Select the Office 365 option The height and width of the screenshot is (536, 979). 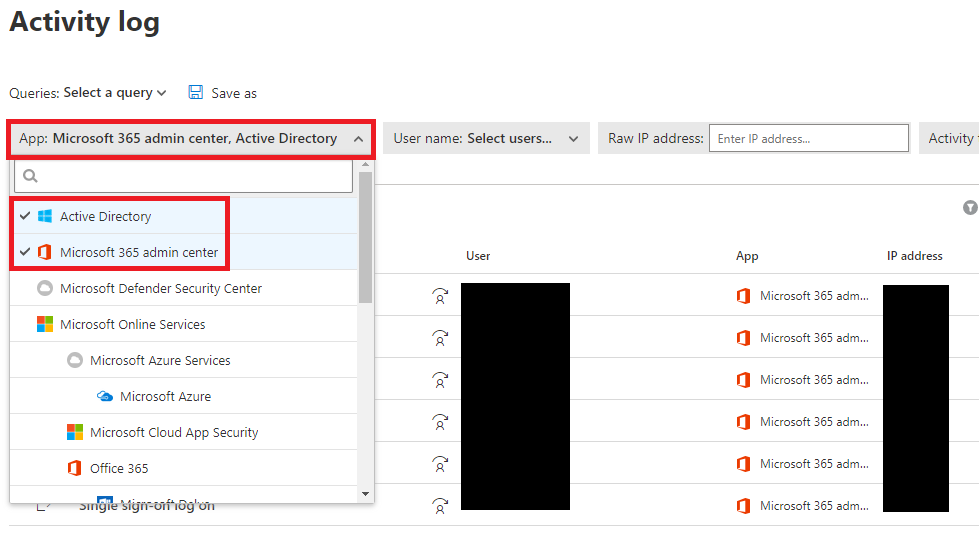(x=183, y=469)
